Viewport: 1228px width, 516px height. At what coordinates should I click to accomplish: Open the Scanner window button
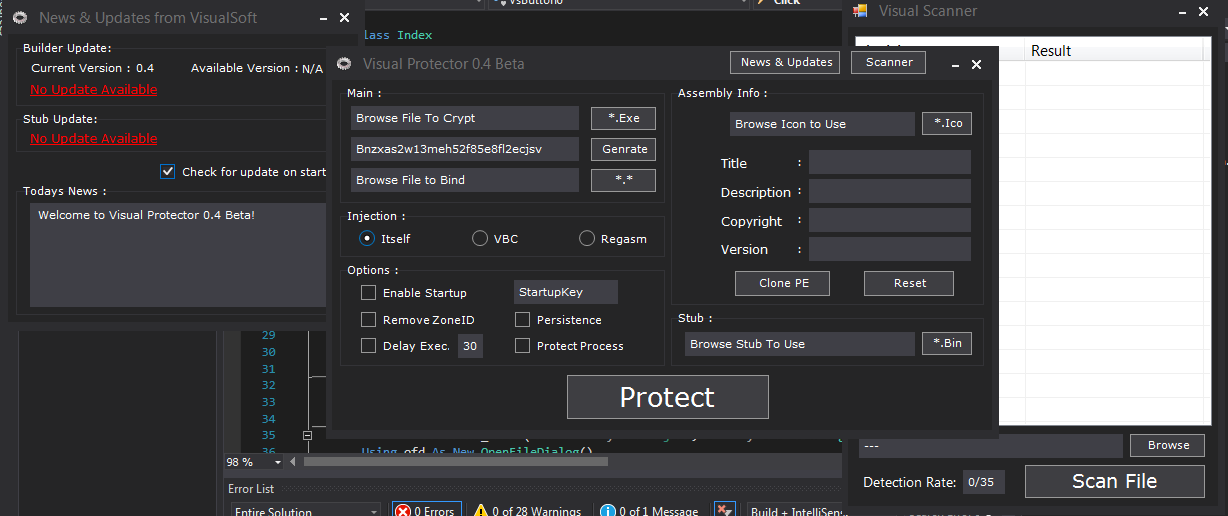point(889,62)
